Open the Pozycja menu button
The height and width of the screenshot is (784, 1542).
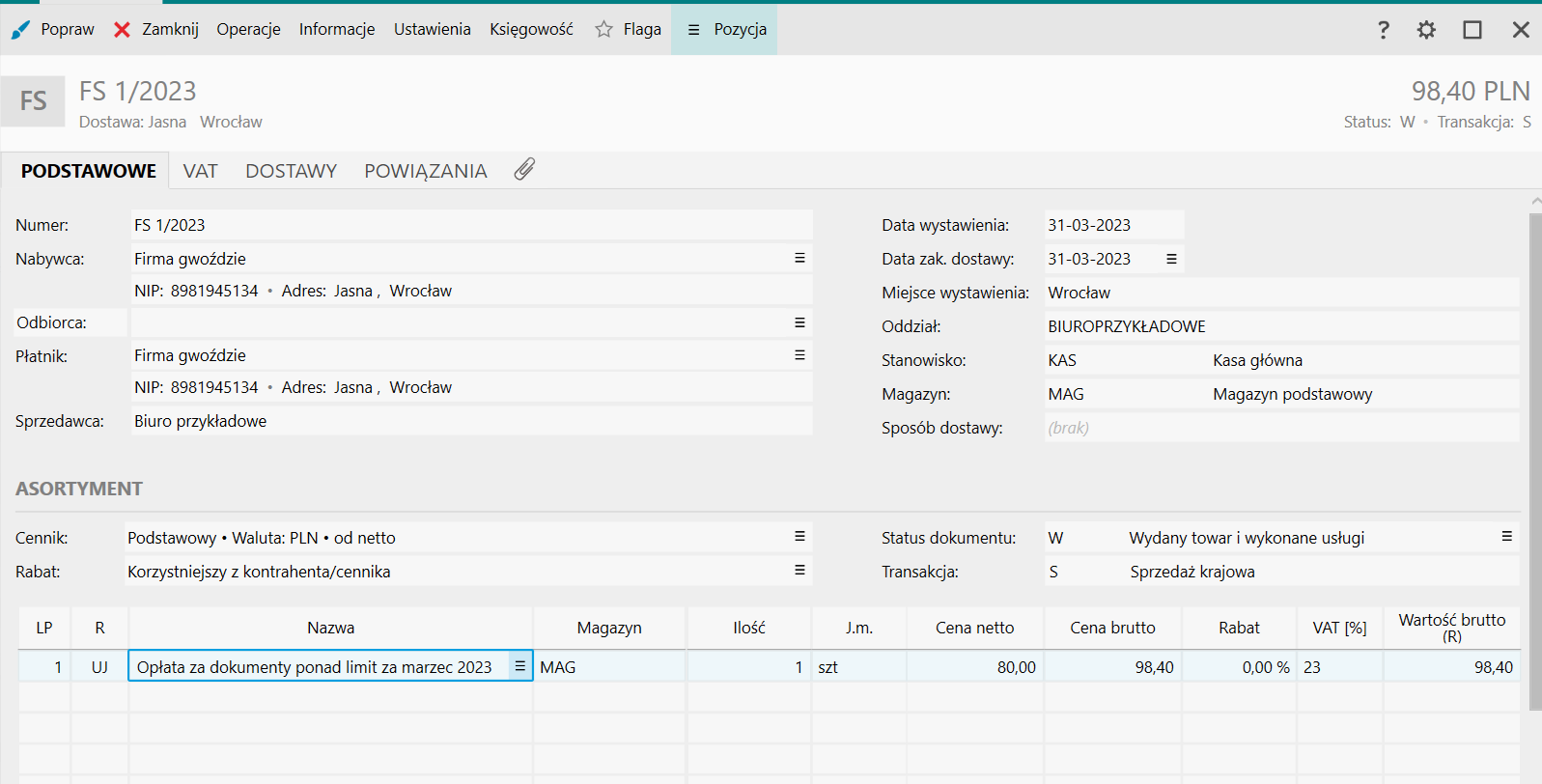724,30
